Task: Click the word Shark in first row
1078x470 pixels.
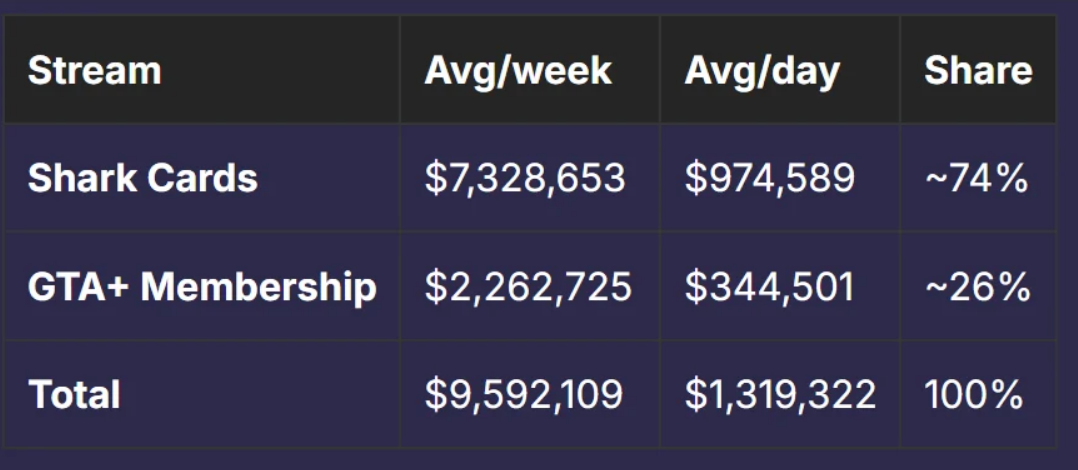Action: click(82, 178)
